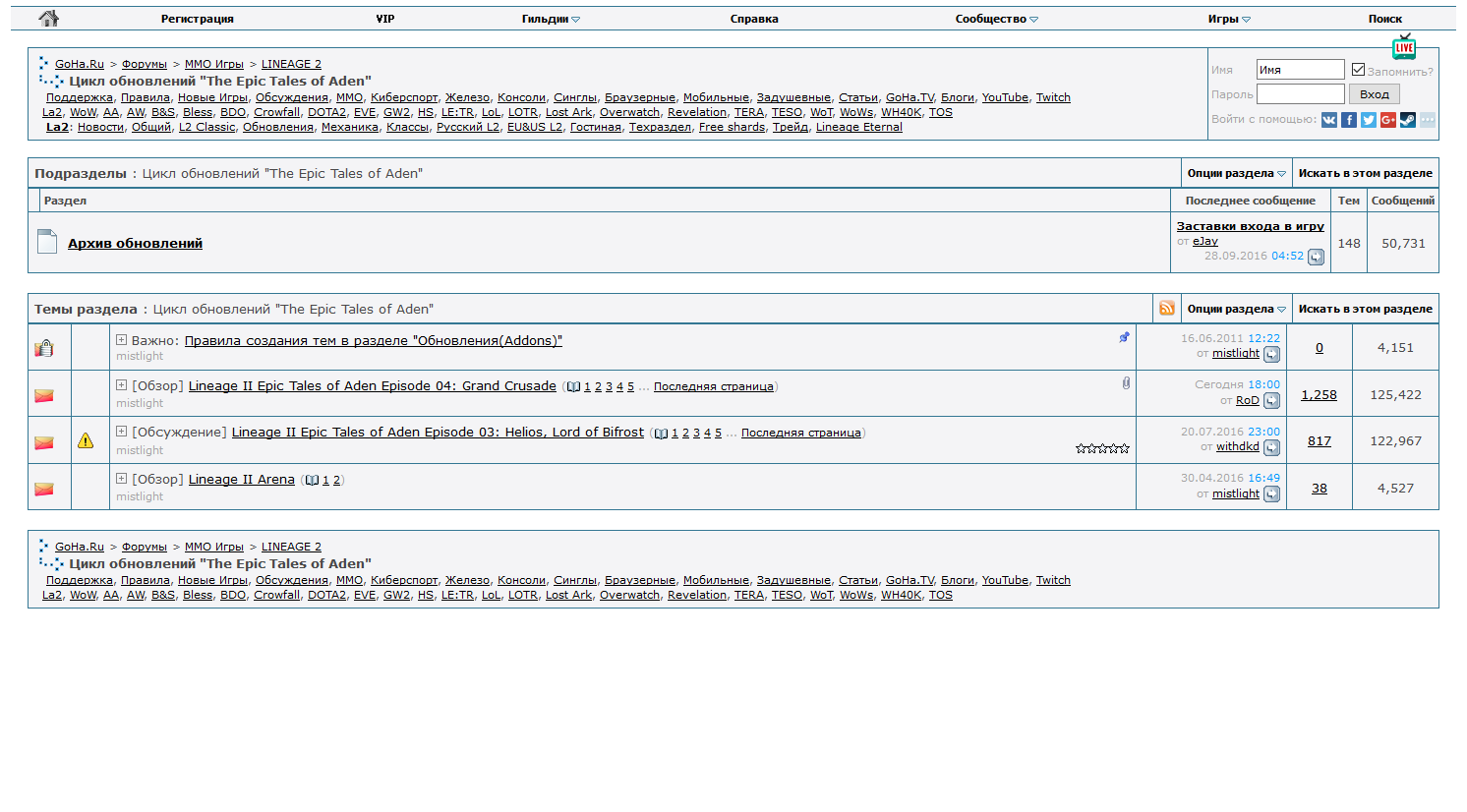
Task: Open the Регистрация menu item
Action: [198, 19]
